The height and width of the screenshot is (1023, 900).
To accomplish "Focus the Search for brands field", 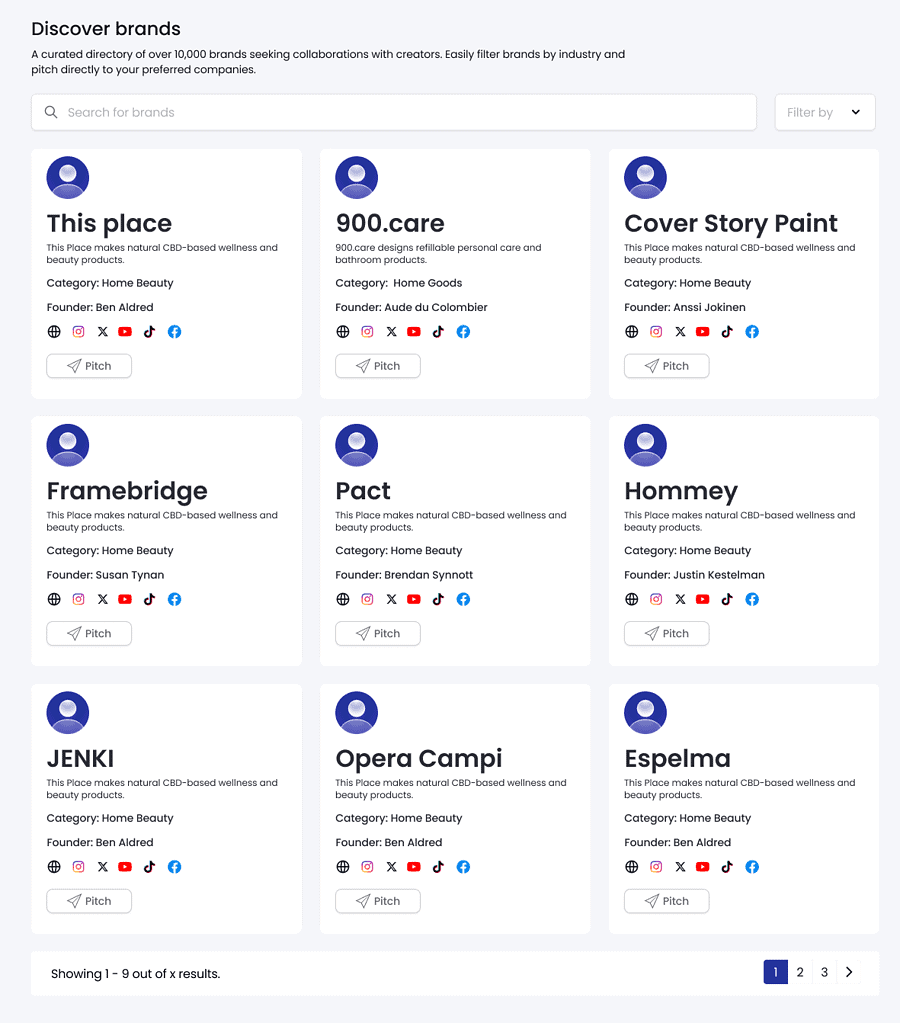I will pos(394,112).
